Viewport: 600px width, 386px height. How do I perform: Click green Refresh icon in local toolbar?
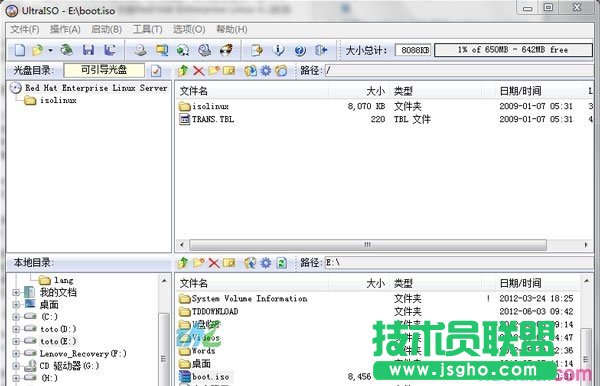pos(281,263)
